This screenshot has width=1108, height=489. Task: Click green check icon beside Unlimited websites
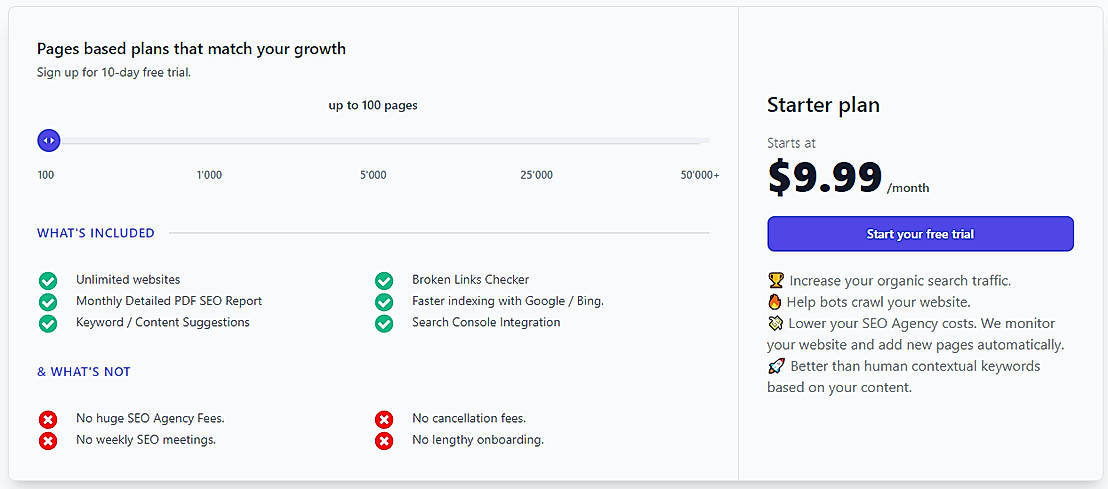(47, 280)
